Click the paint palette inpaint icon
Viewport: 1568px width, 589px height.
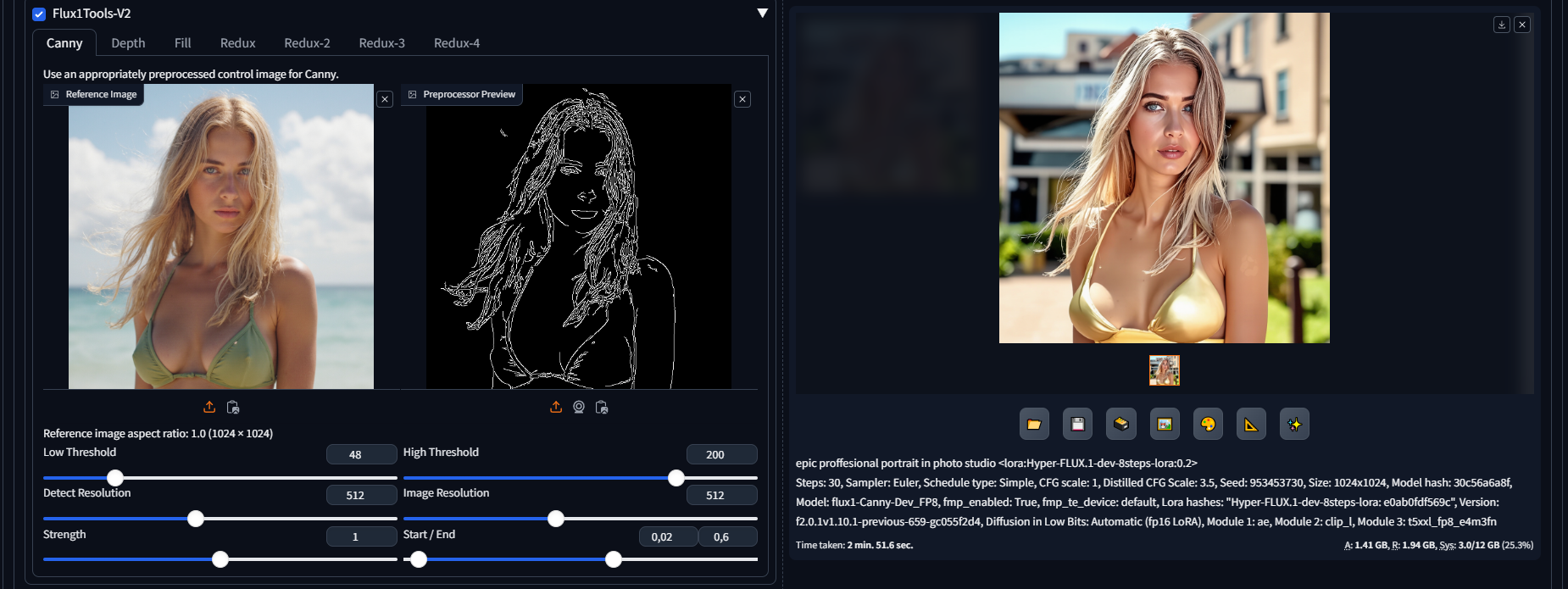[x=1208, y=424]
